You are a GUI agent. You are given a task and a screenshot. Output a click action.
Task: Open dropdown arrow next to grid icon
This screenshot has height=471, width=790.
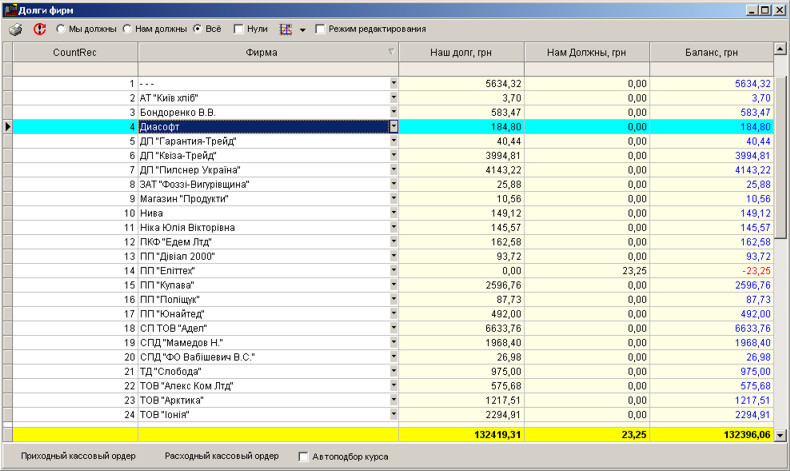coord(302,30)
